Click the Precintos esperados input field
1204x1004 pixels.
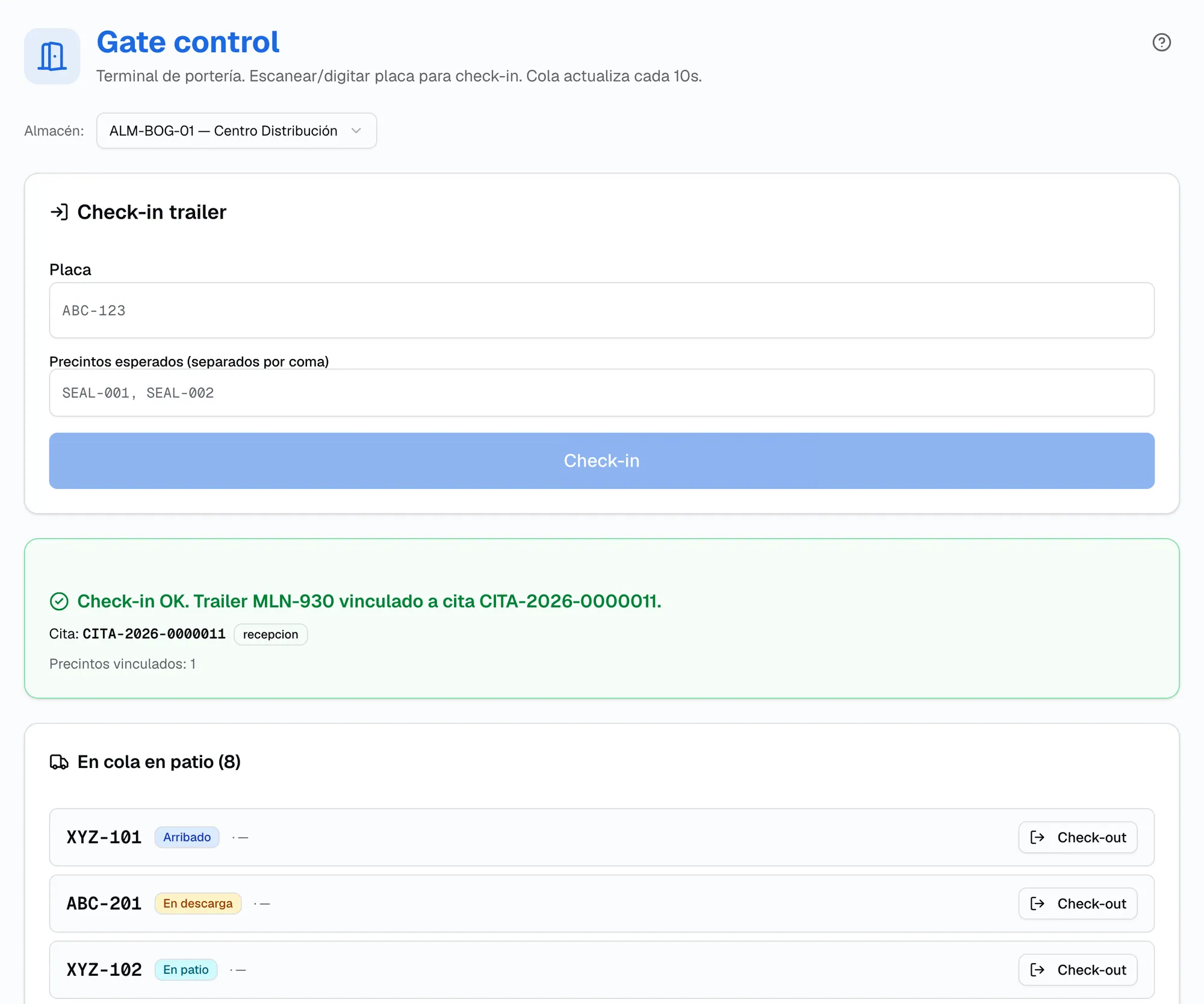point(601,393)
